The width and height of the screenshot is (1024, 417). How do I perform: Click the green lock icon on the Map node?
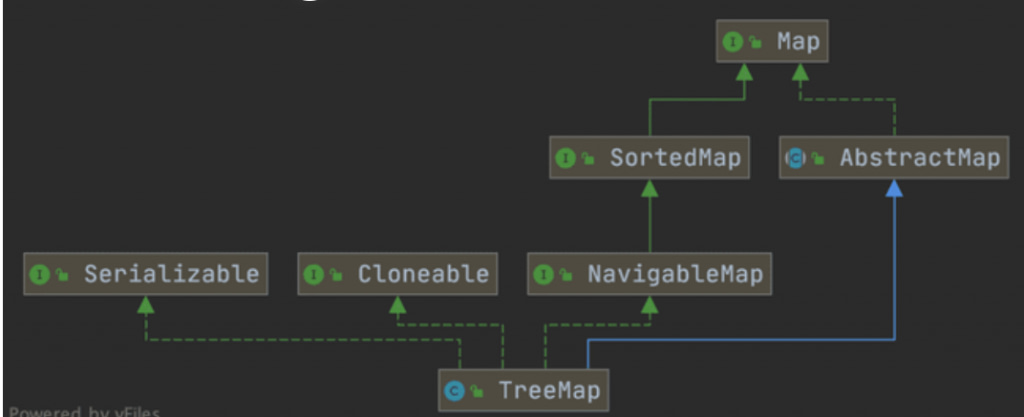click(751, 43)
